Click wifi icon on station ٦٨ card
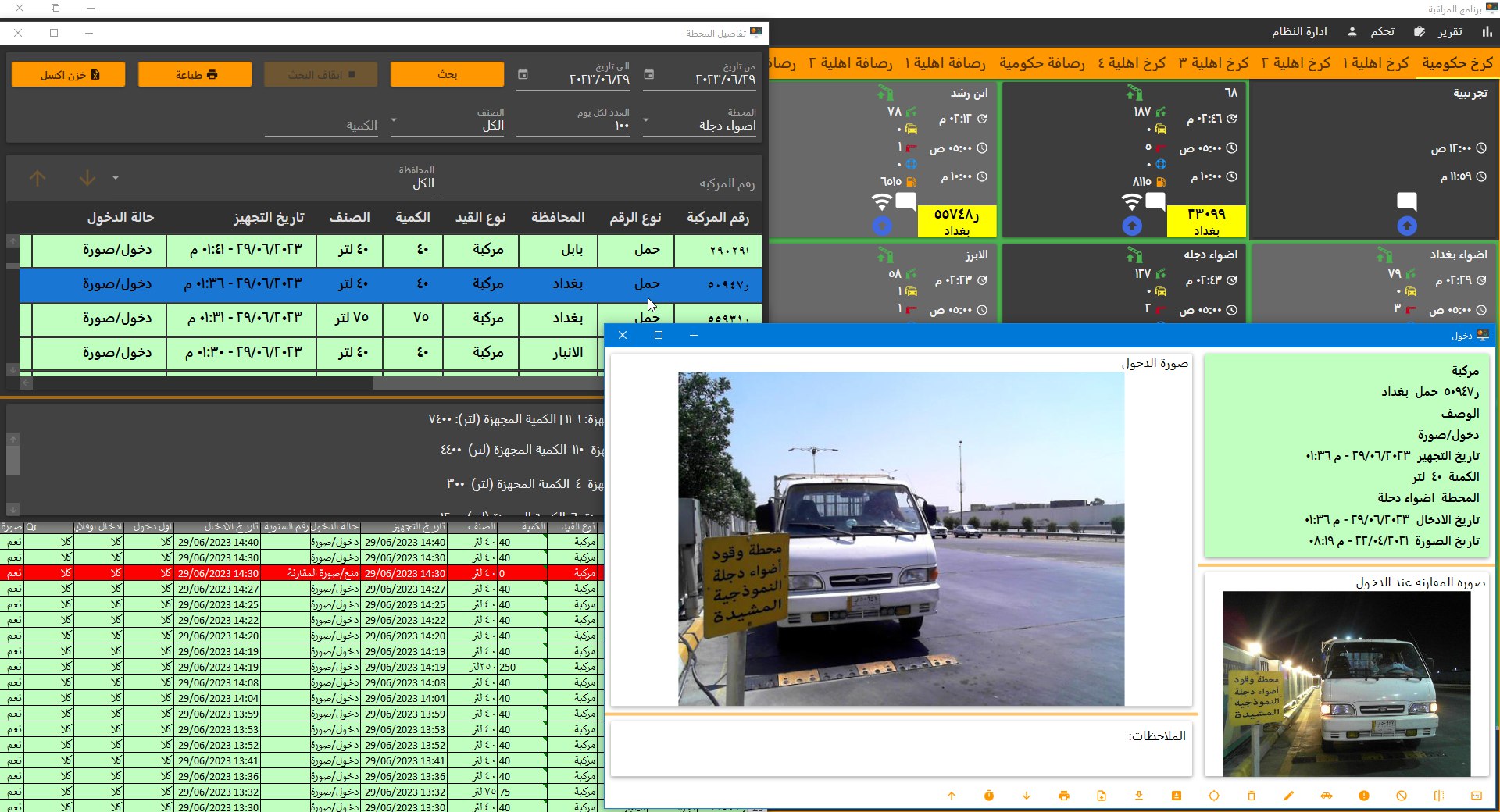This screenshot has width=1500, height=812. (1131, 201)
